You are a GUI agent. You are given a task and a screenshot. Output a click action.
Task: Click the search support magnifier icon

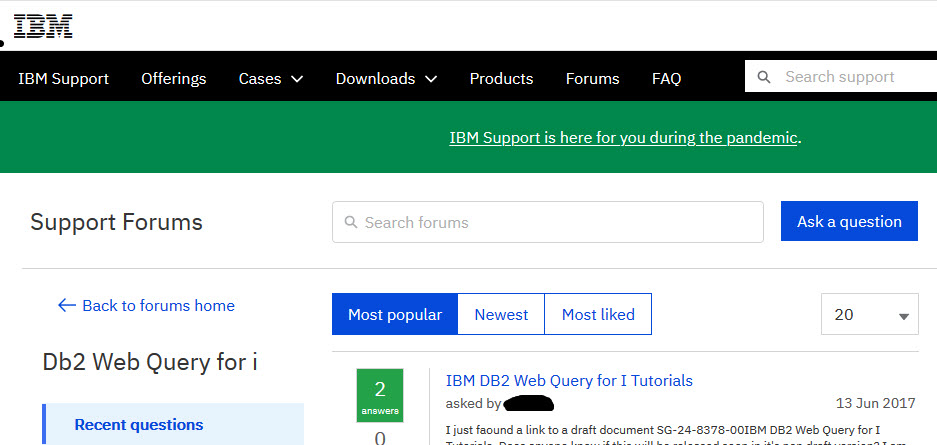tap(763, 77)
